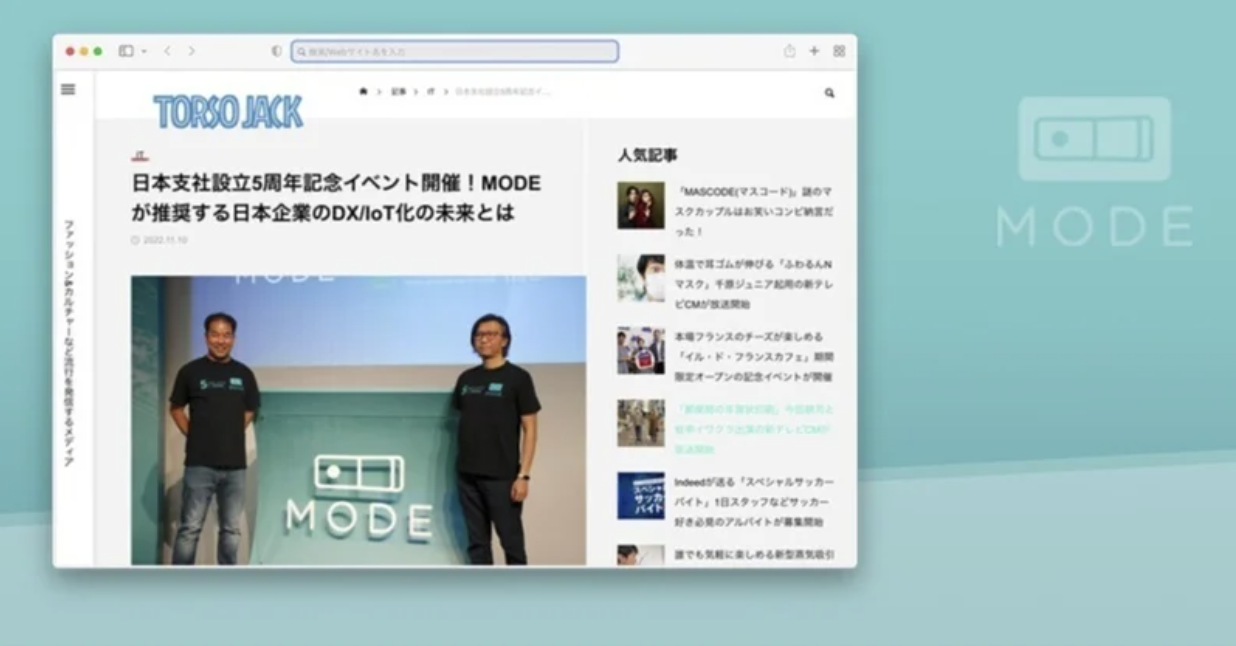Screen dimensions: 1236x646
Task: Go back with the back arrow
Action: point(167,51)
